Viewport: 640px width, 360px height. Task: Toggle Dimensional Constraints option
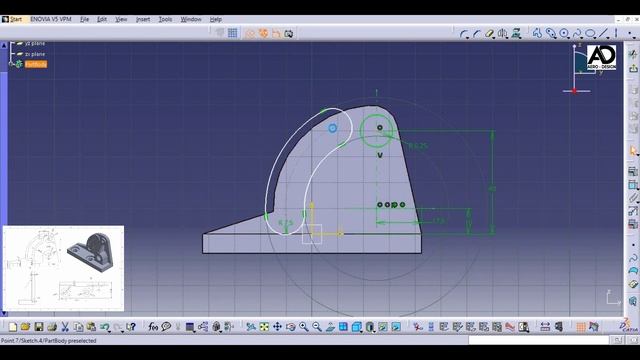276,33
